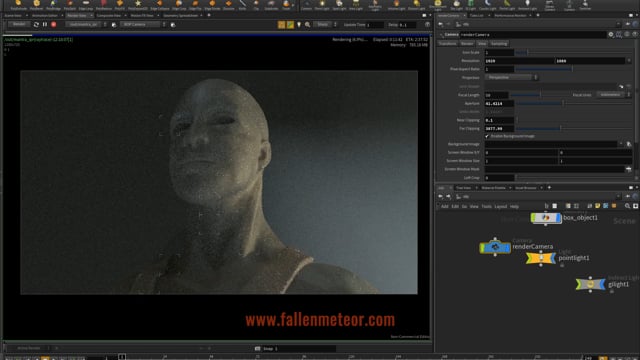This screenshot has height=360, width=640.
Task: Select the renderCamera node
Action: pyautogui.click(x=495, y=247)
